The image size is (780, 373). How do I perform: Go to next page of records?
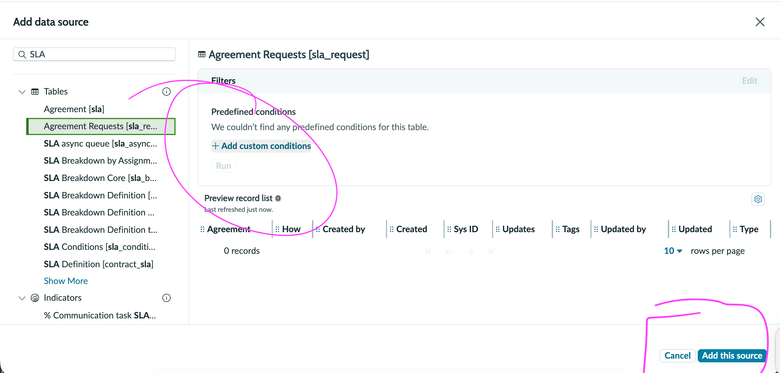pos(469,252)
